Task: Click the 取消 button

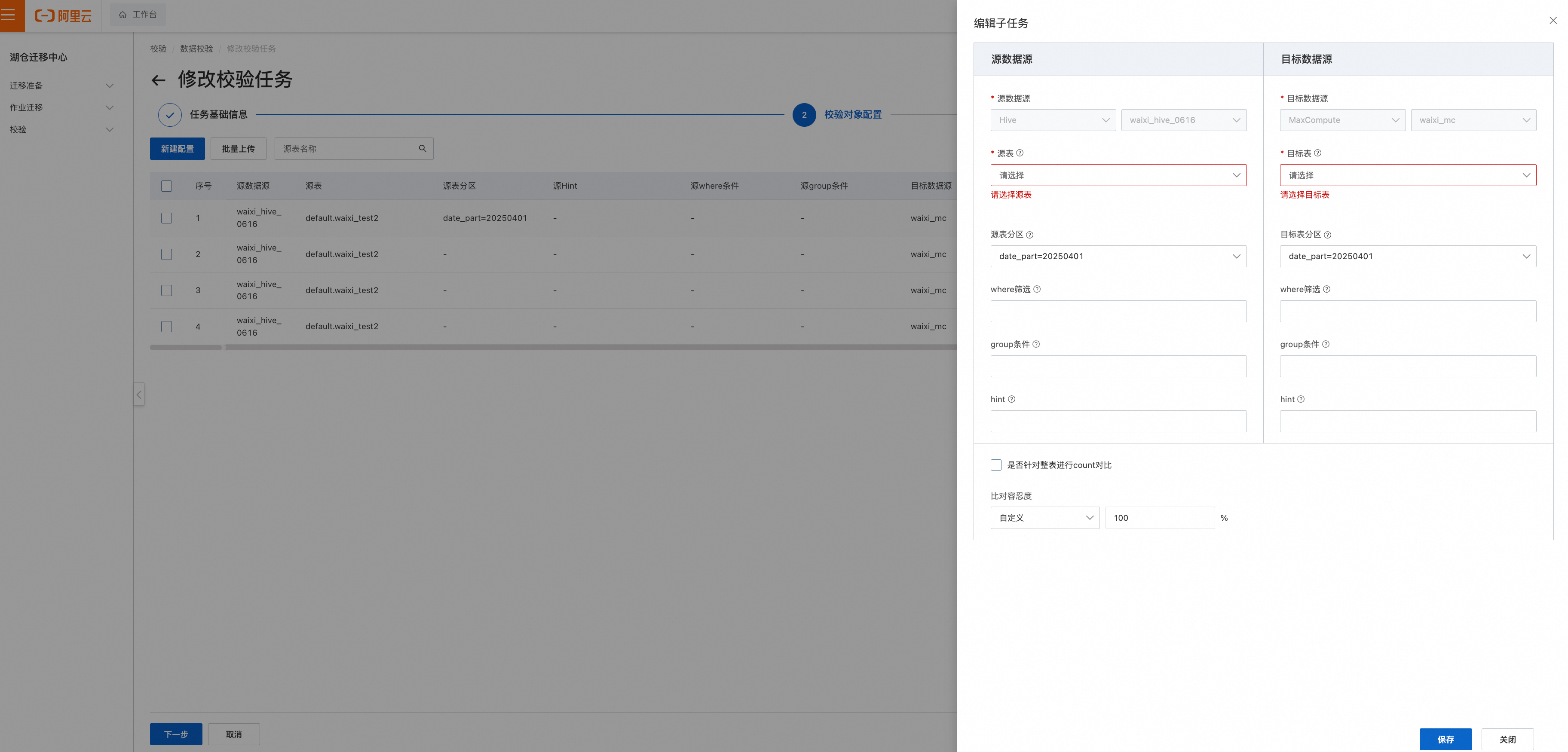Action: tap(234, 734)
